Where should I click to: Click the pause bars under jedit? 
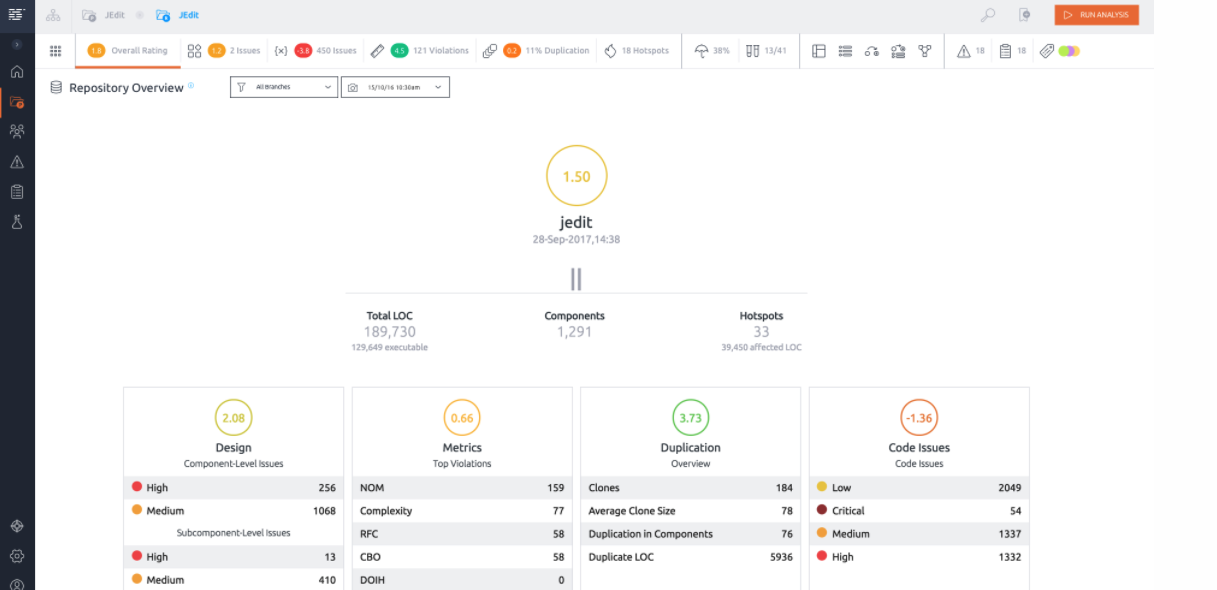[x=576, y=279]
